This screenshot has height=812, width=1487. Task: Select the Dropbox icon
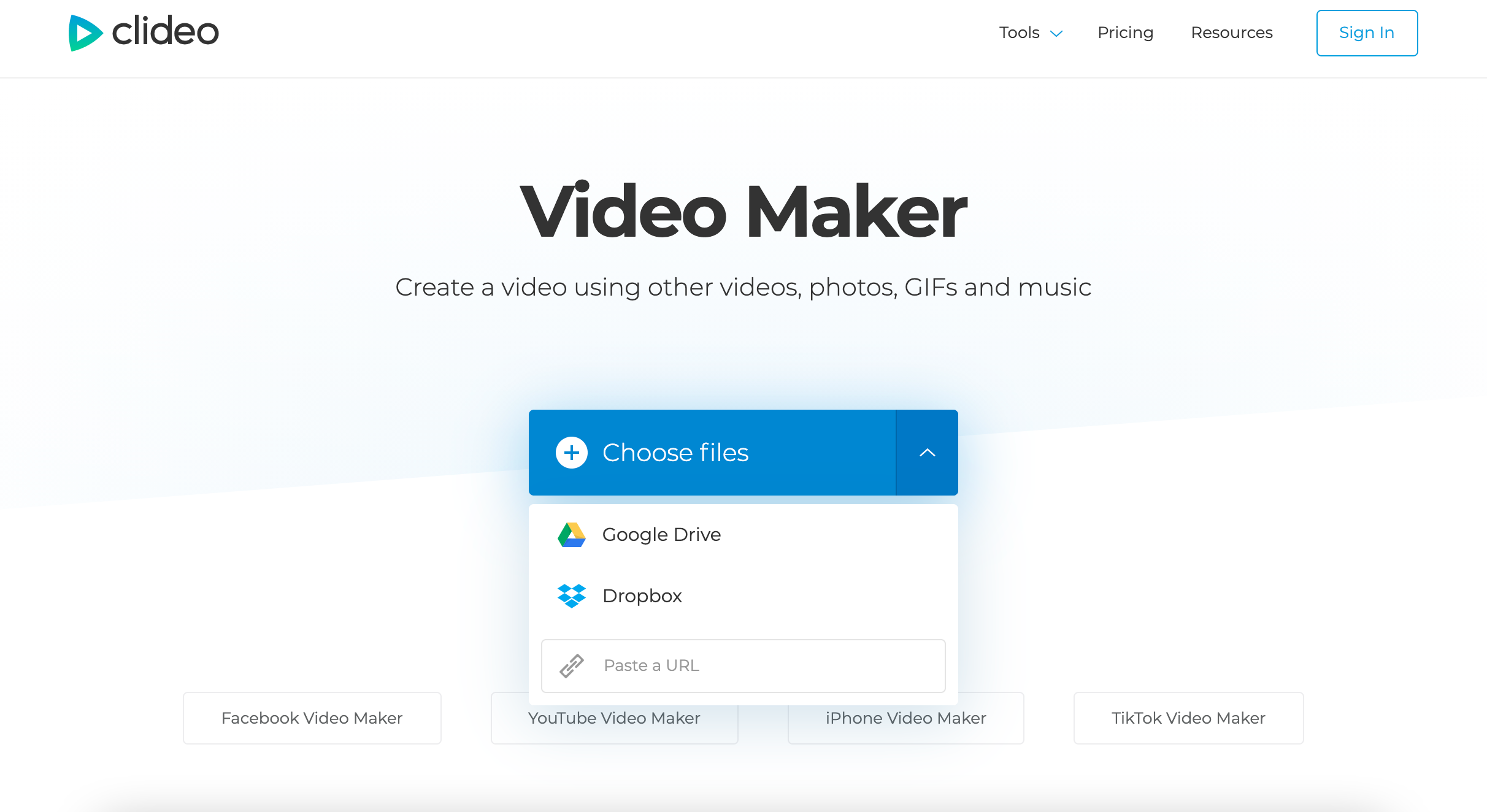pos(572,596)
